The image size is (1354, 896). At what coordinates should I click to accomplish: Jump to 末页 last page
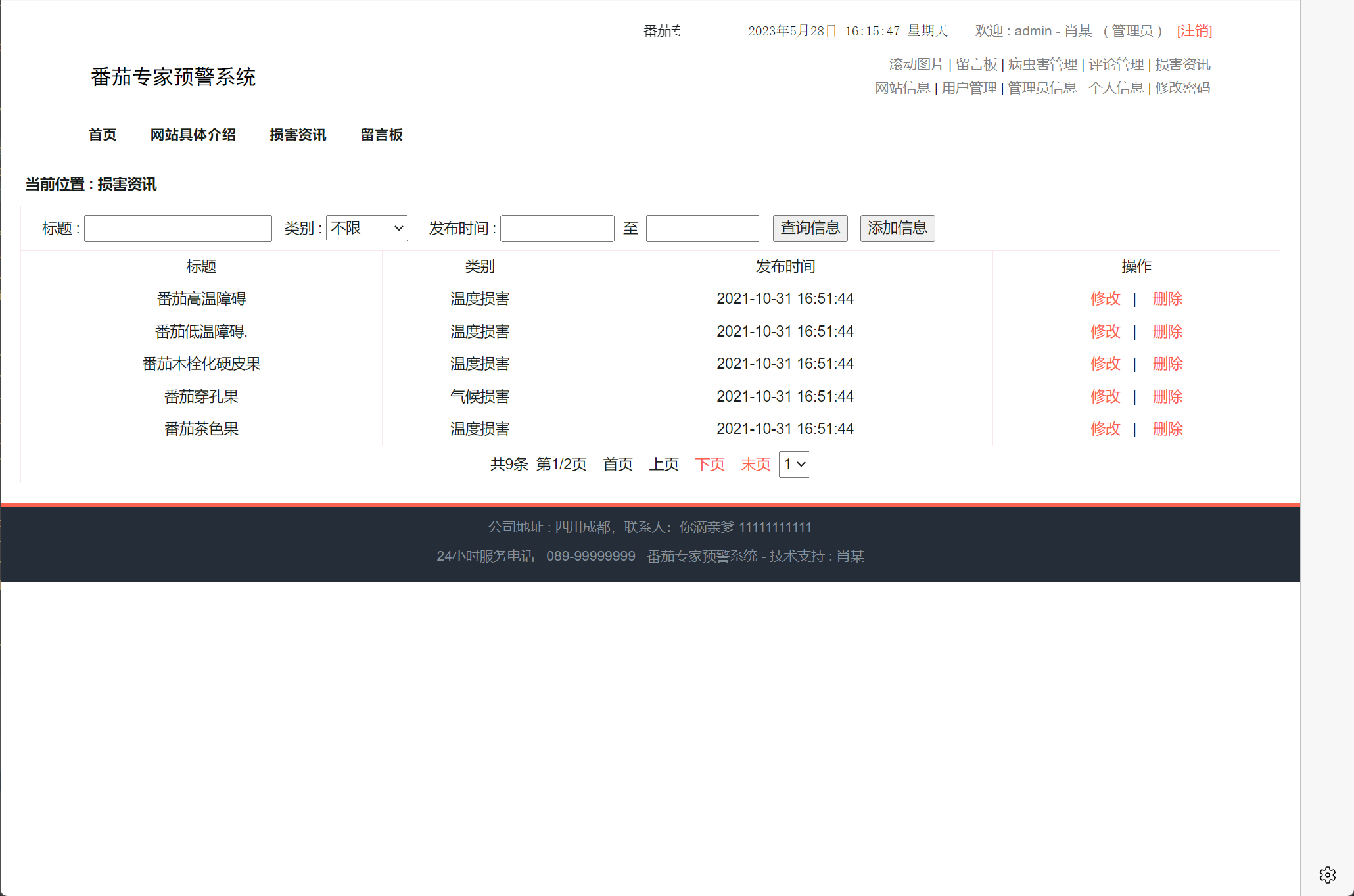point(755,464)
